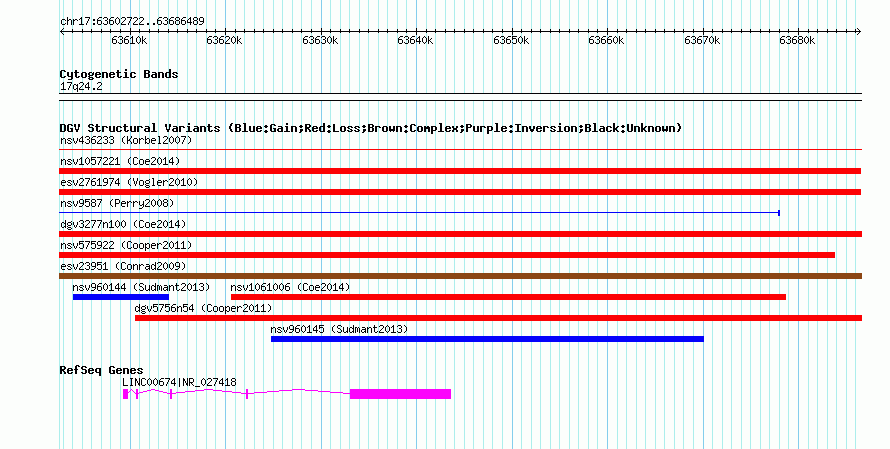This screenshot has height=449, width=890.
Task: Select the blue nsv960145 gain bar
Action: pyautogui.click(x=488, y=339)
